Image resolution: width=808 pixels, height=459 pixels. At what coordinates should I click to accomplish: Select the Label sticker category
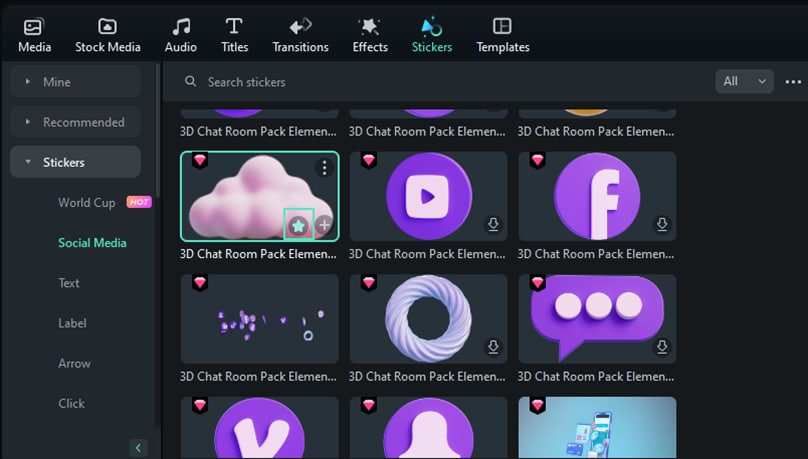[72, 323]
